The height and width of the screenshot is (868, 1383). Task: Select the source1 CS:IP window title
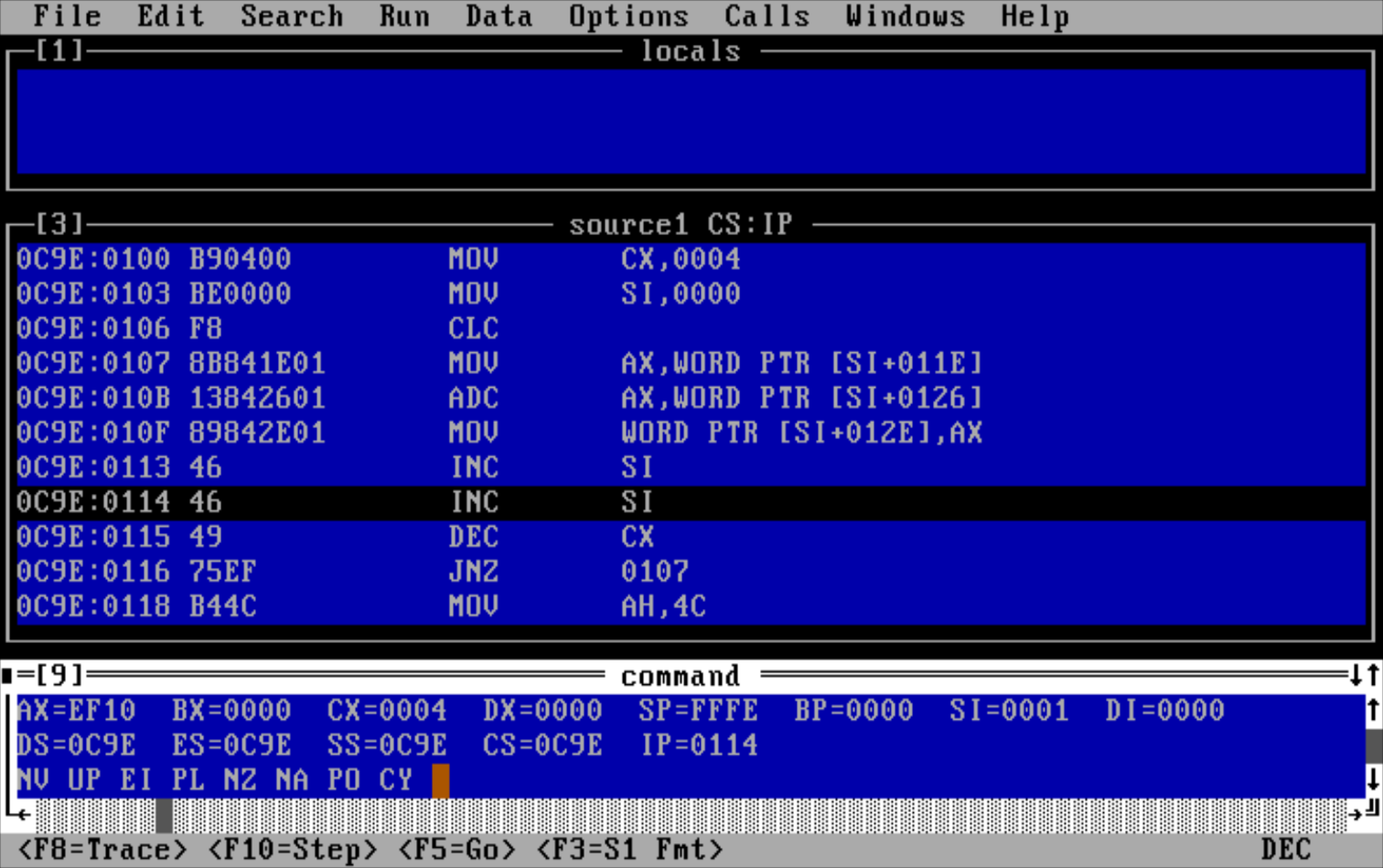[x=681, y=225]
